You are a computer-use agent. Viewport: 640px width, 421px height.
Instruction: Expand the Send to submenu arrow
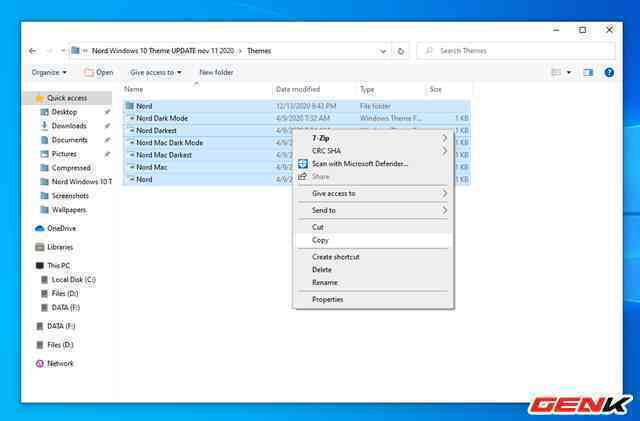(x=444, y=210)
